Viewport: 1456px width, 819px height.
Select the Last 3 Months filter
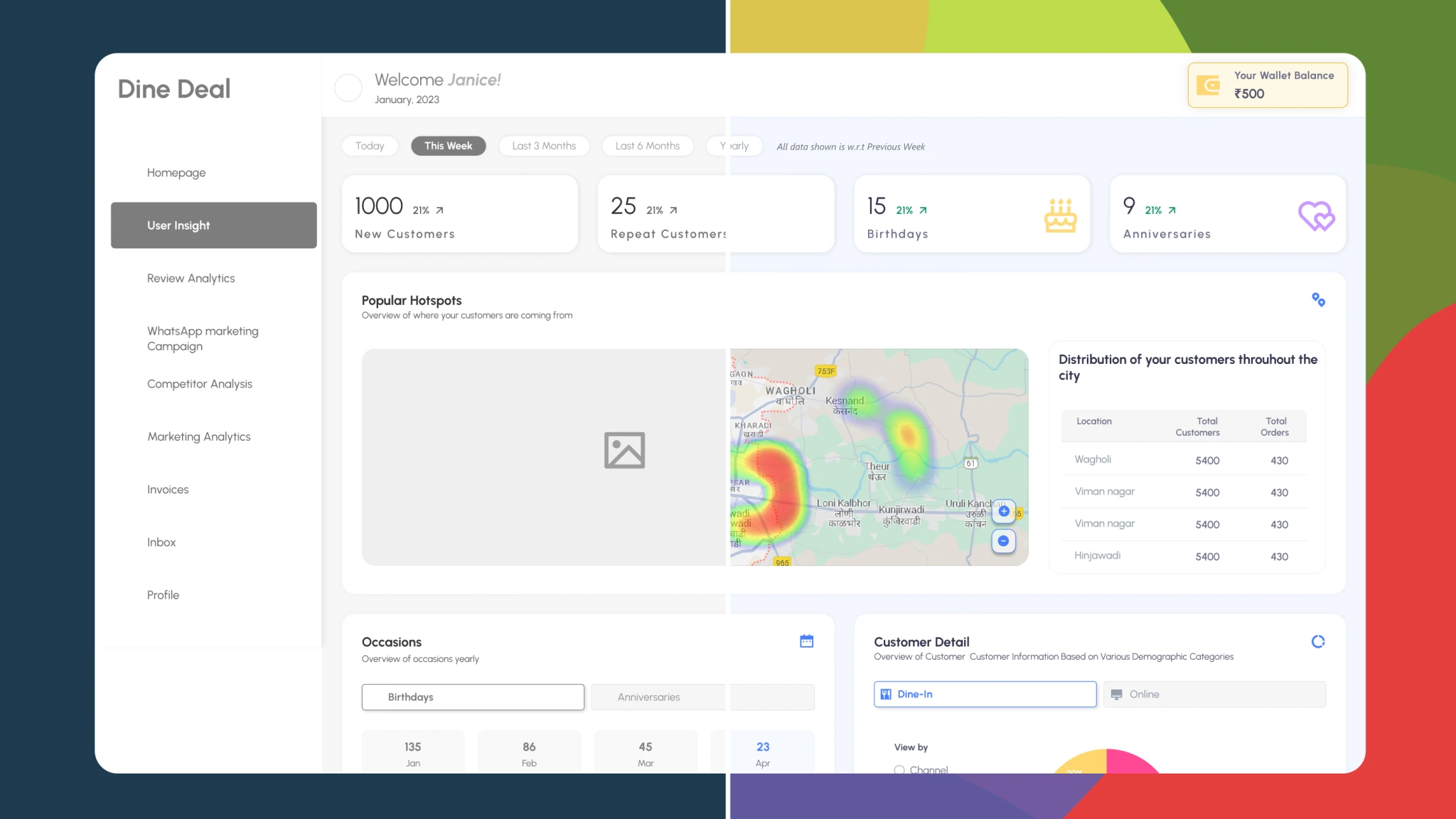[544, 146]
